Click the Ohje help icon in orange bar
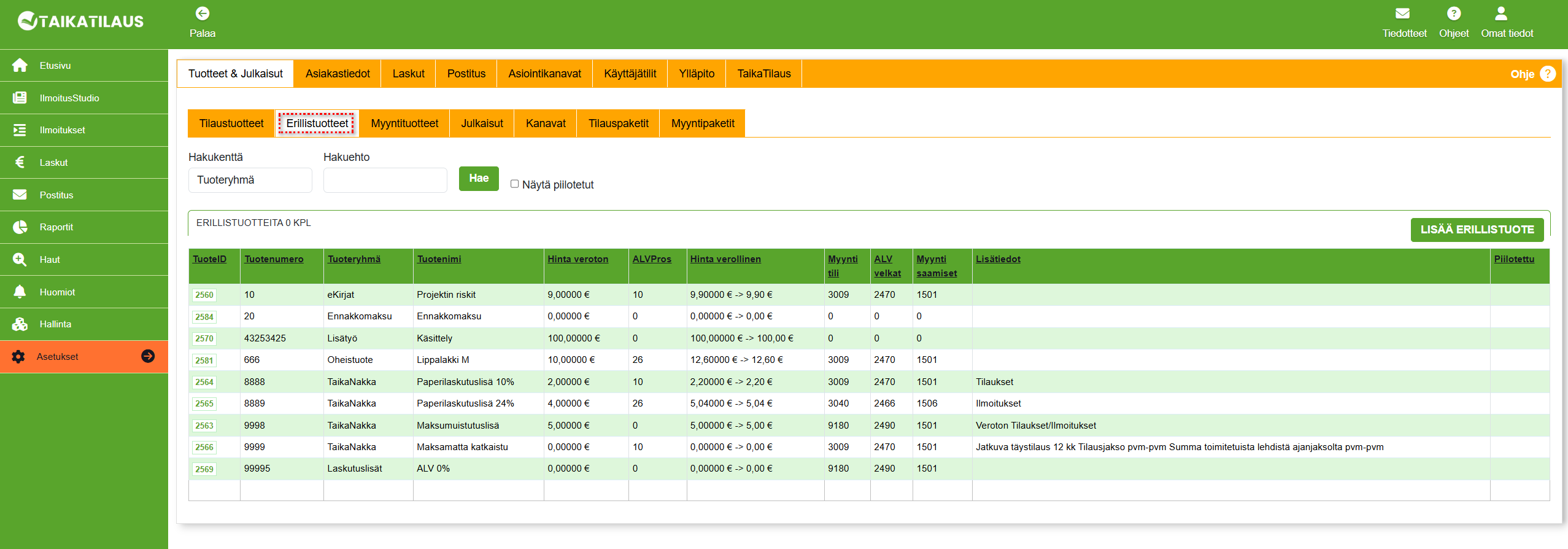 point(1548,74)
